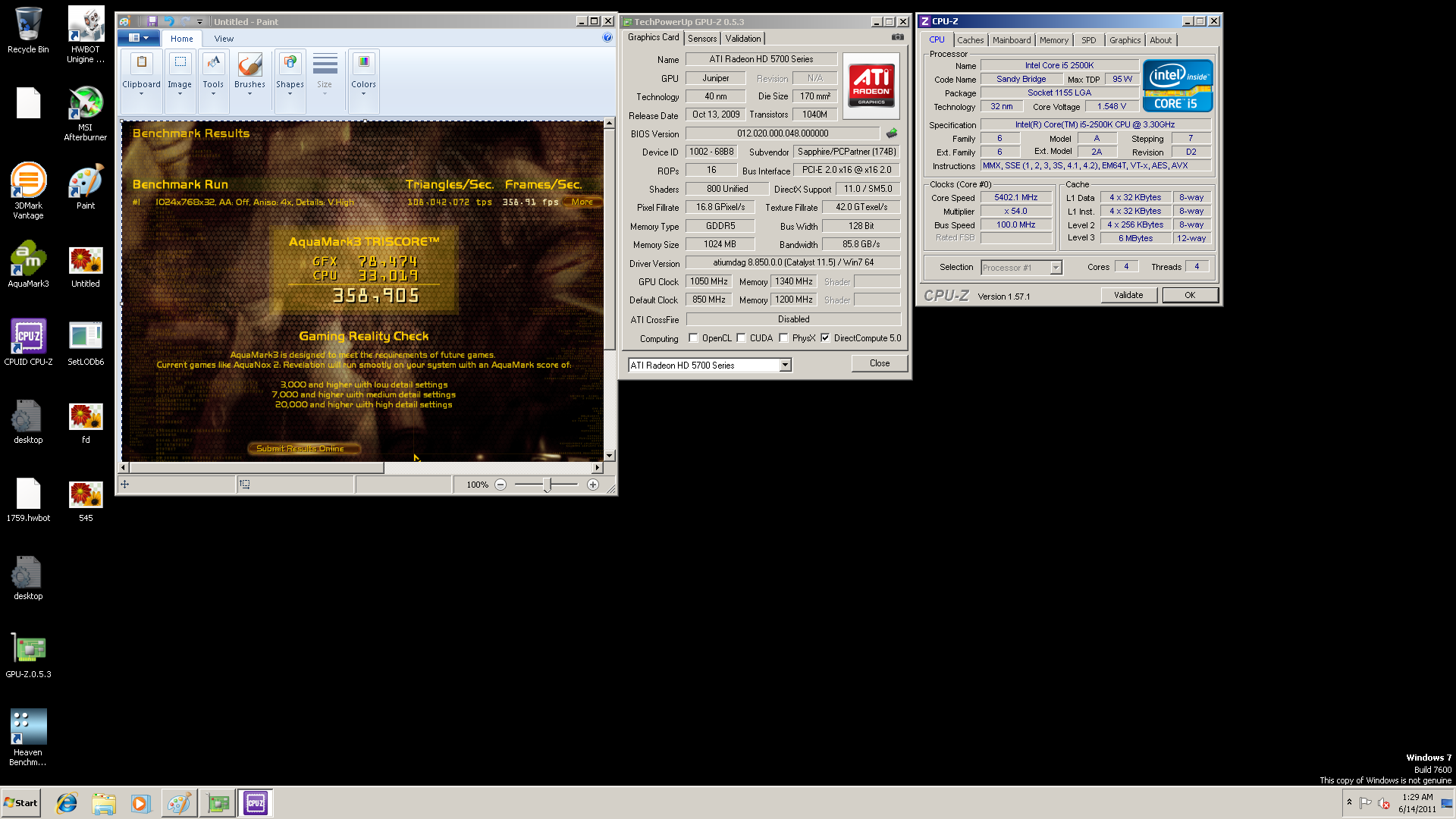The width and height of the screenshot is (1456, 819).
Task: Click the Paint zoom out minus icon
Action: (500, 485)
